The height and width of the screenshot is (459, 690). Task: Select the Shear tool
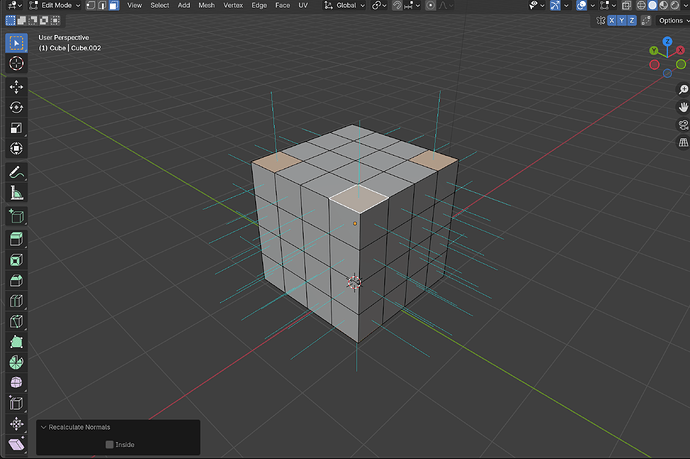(16, 444)
